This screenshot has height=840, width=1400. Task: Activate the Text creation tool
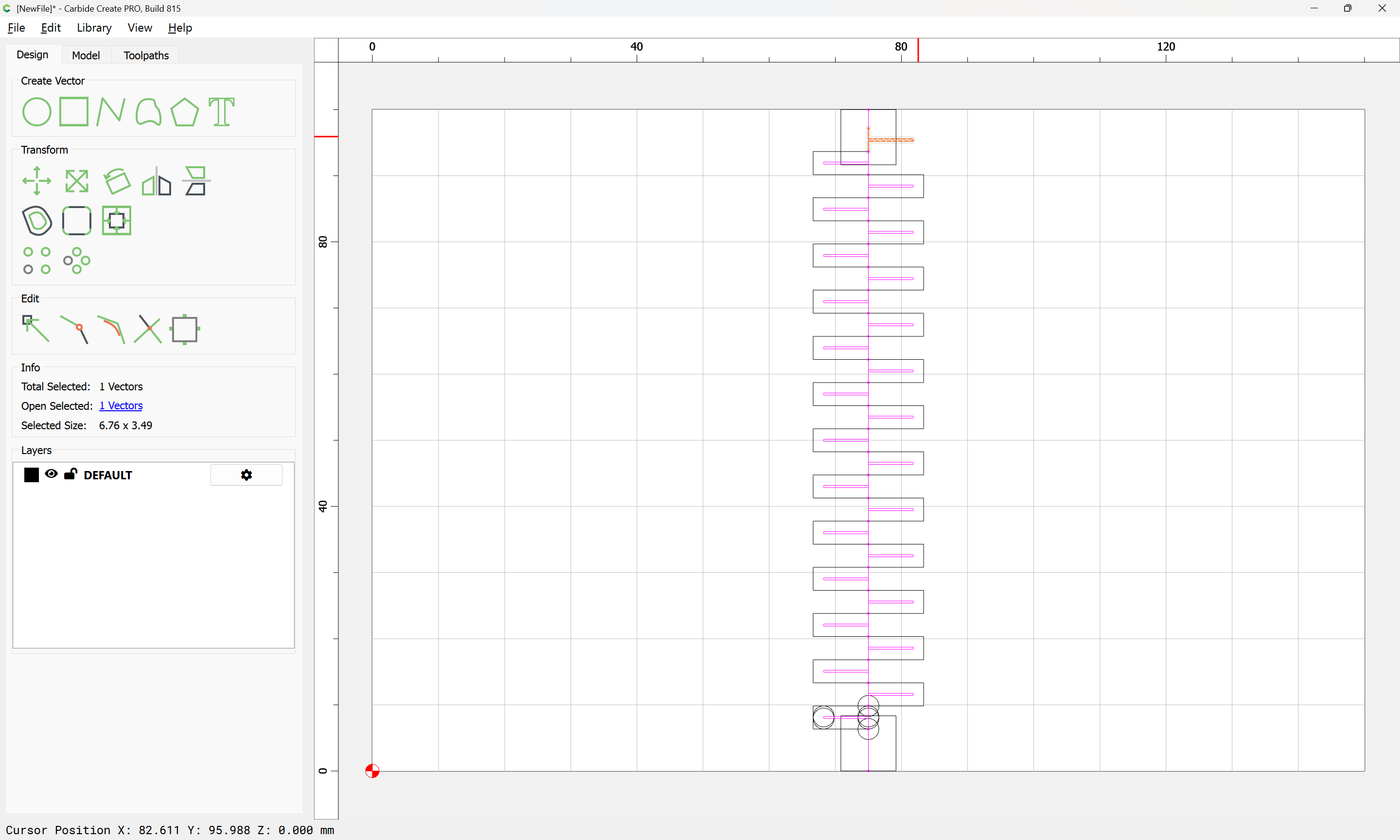(x=221, y=111)
